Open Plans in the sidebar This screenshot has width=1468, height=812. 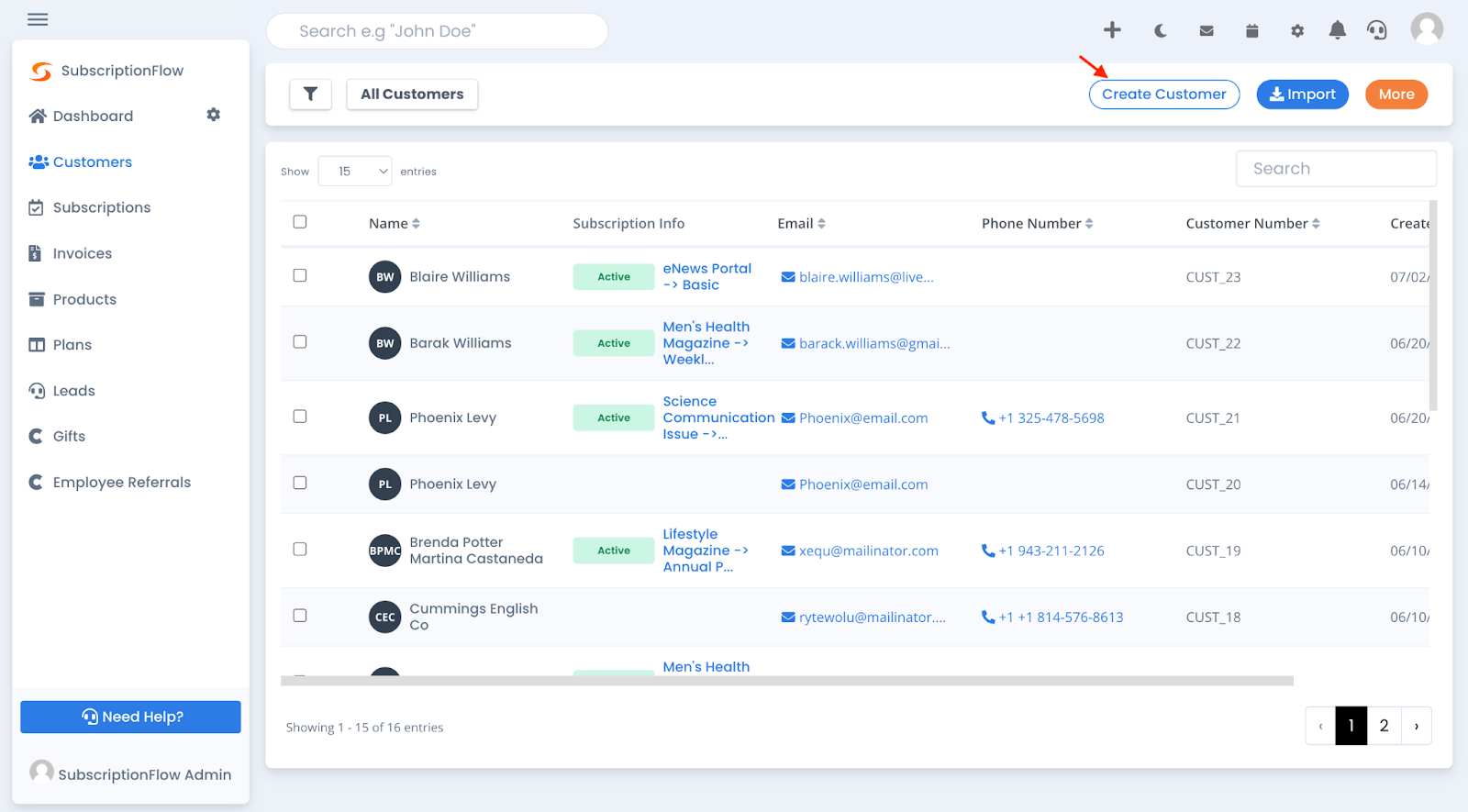72,345
